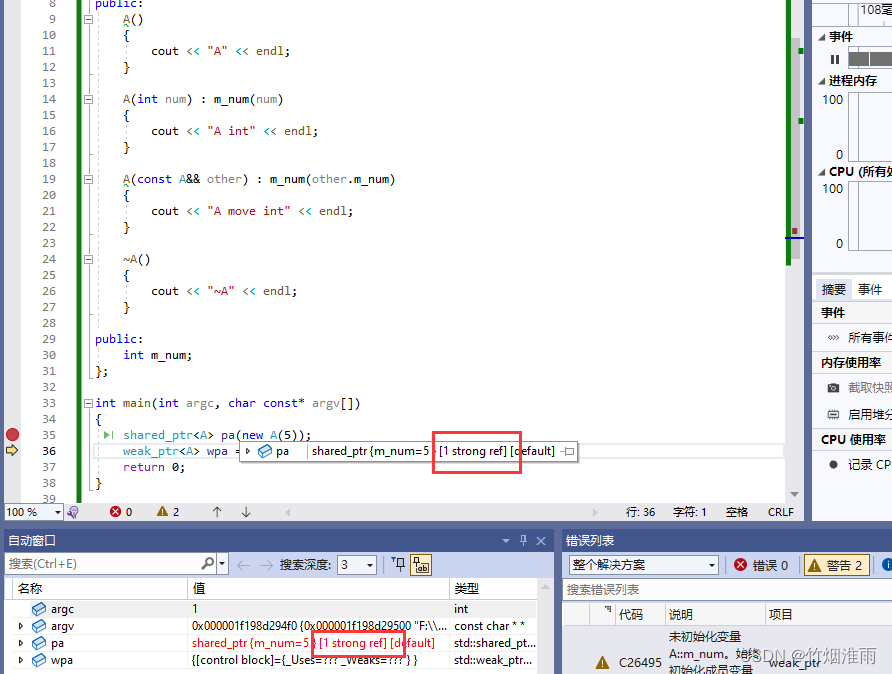Click the run-to-click green arrow on line 35
This screenshot has width=892, height=674.
(109, 435)
